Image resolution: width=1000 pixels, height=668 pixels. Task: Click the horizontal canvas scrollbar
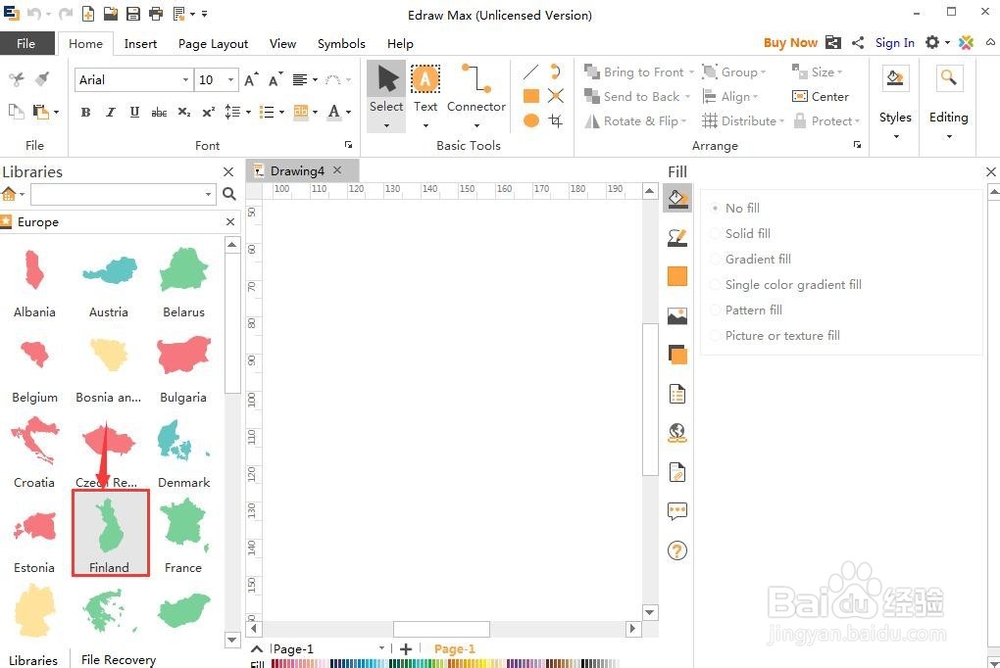[x=441, y=629]
